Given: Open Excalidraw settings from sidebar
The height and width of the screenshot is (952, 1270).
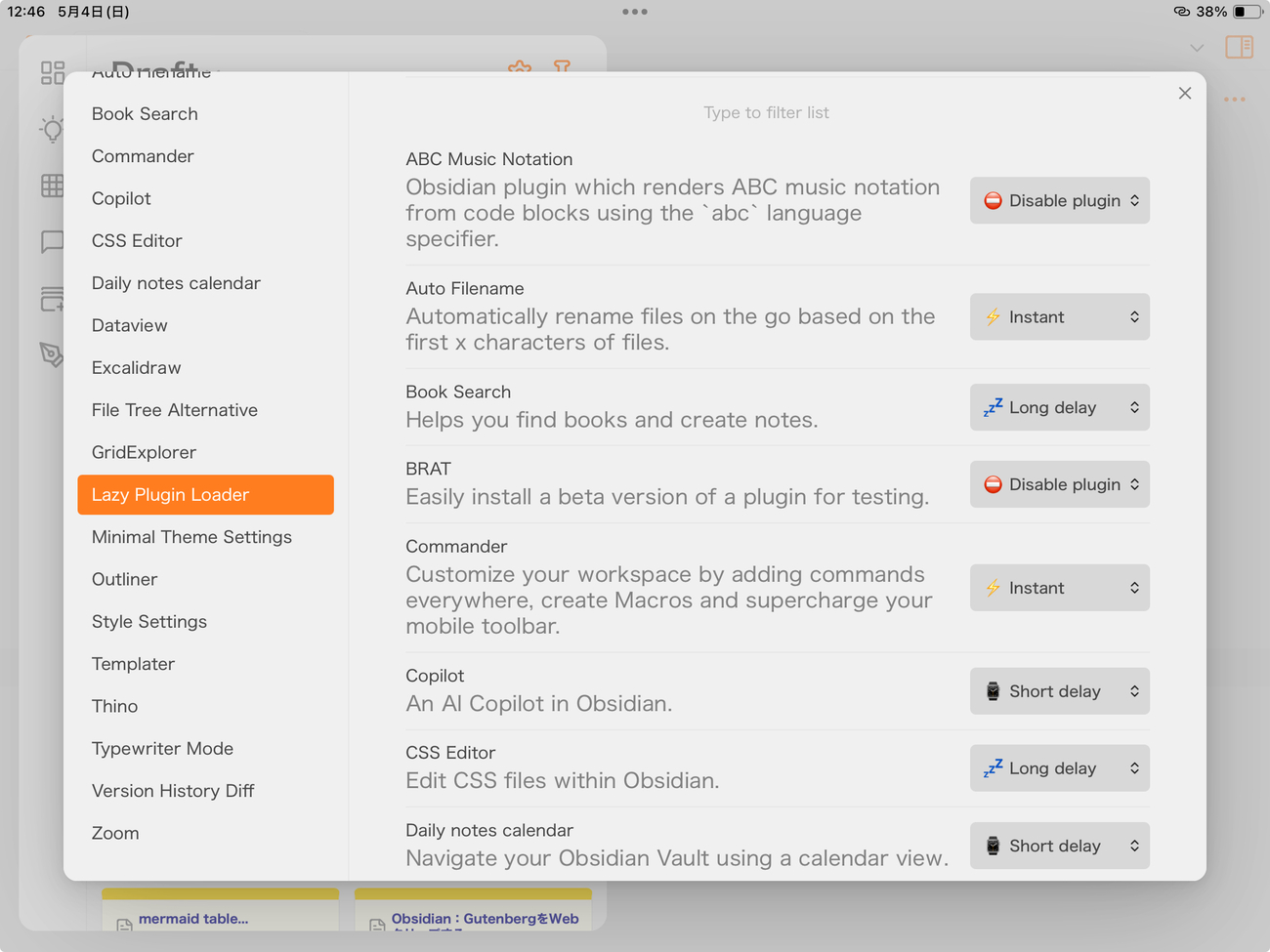Looking at the screenshot, I should point(136,368).
